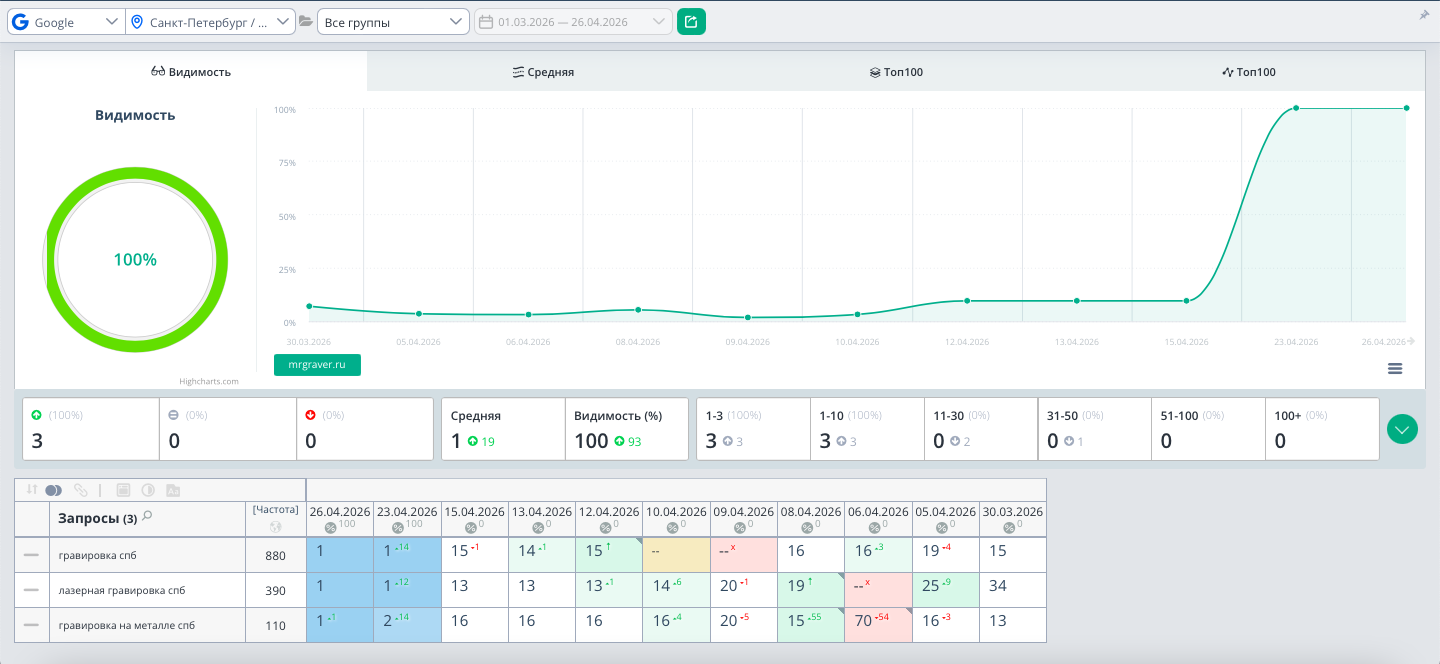Click the pin icon in top-right corner

pyautogui.click(x=1424, y=15)
